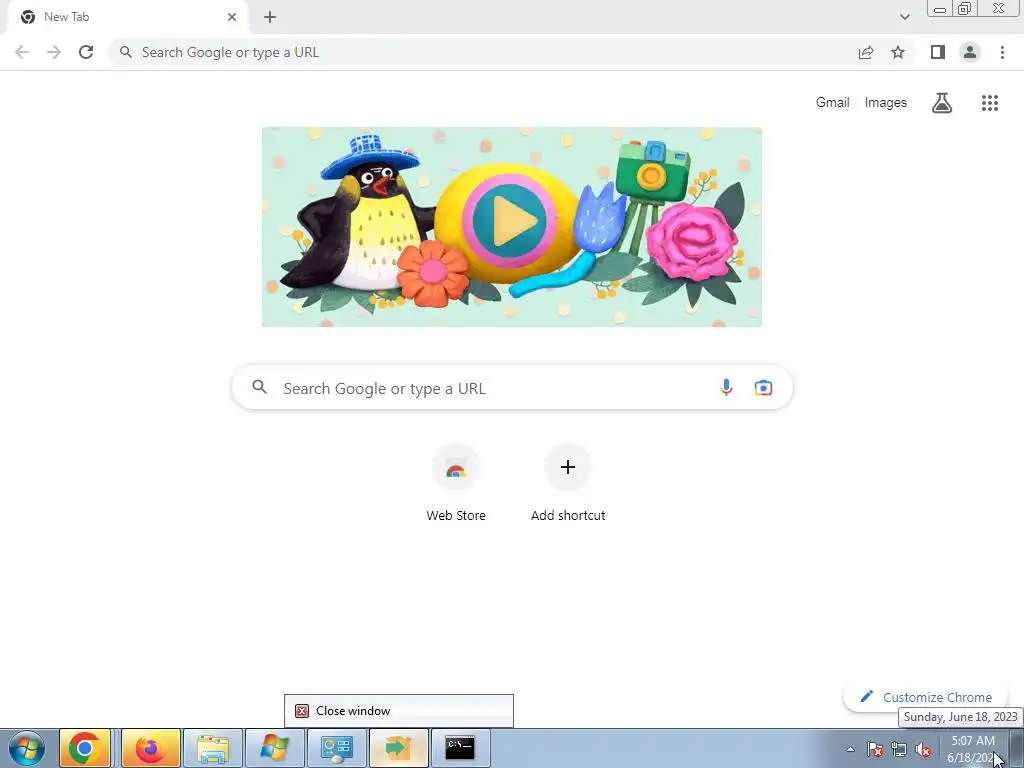Click the forward navigation arrow
The image size is (1024, 768).
point(54,52)
